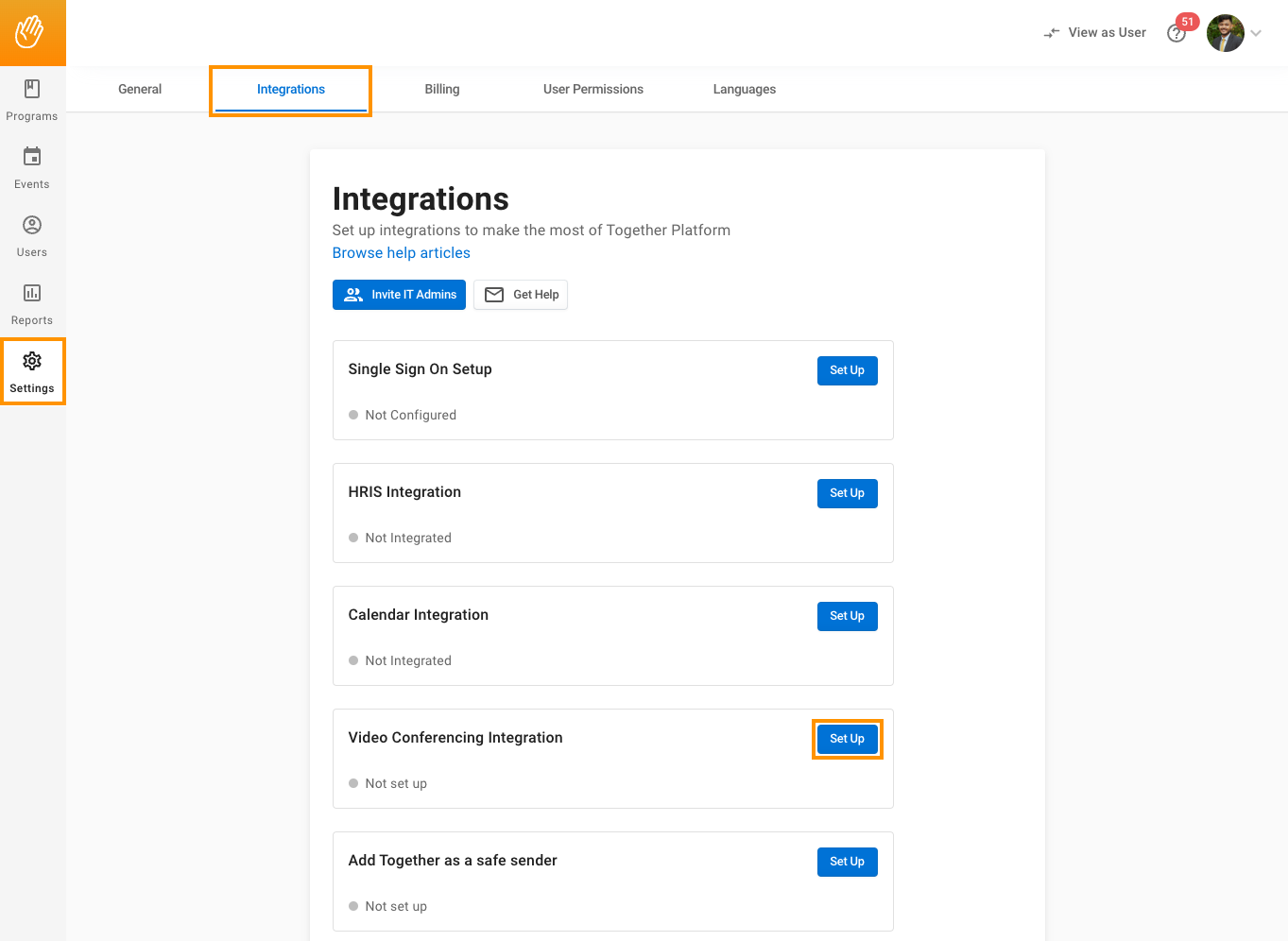Open the User Permissions tab
Viewport: 1288px width, 941px height.
[592, 90]
